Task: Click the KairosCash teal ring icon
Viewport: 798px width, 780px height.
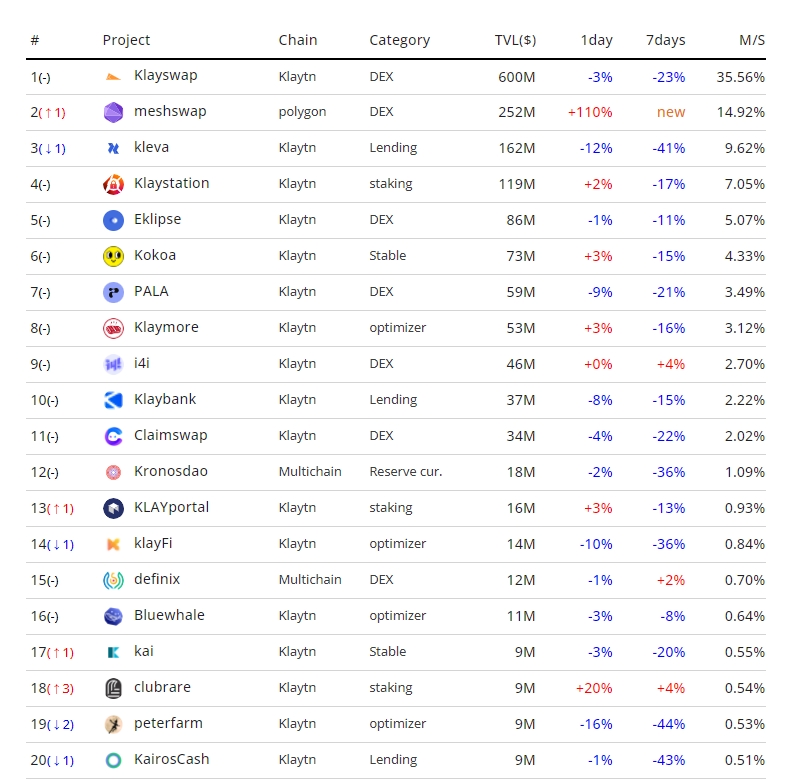Action: point(113,760)
